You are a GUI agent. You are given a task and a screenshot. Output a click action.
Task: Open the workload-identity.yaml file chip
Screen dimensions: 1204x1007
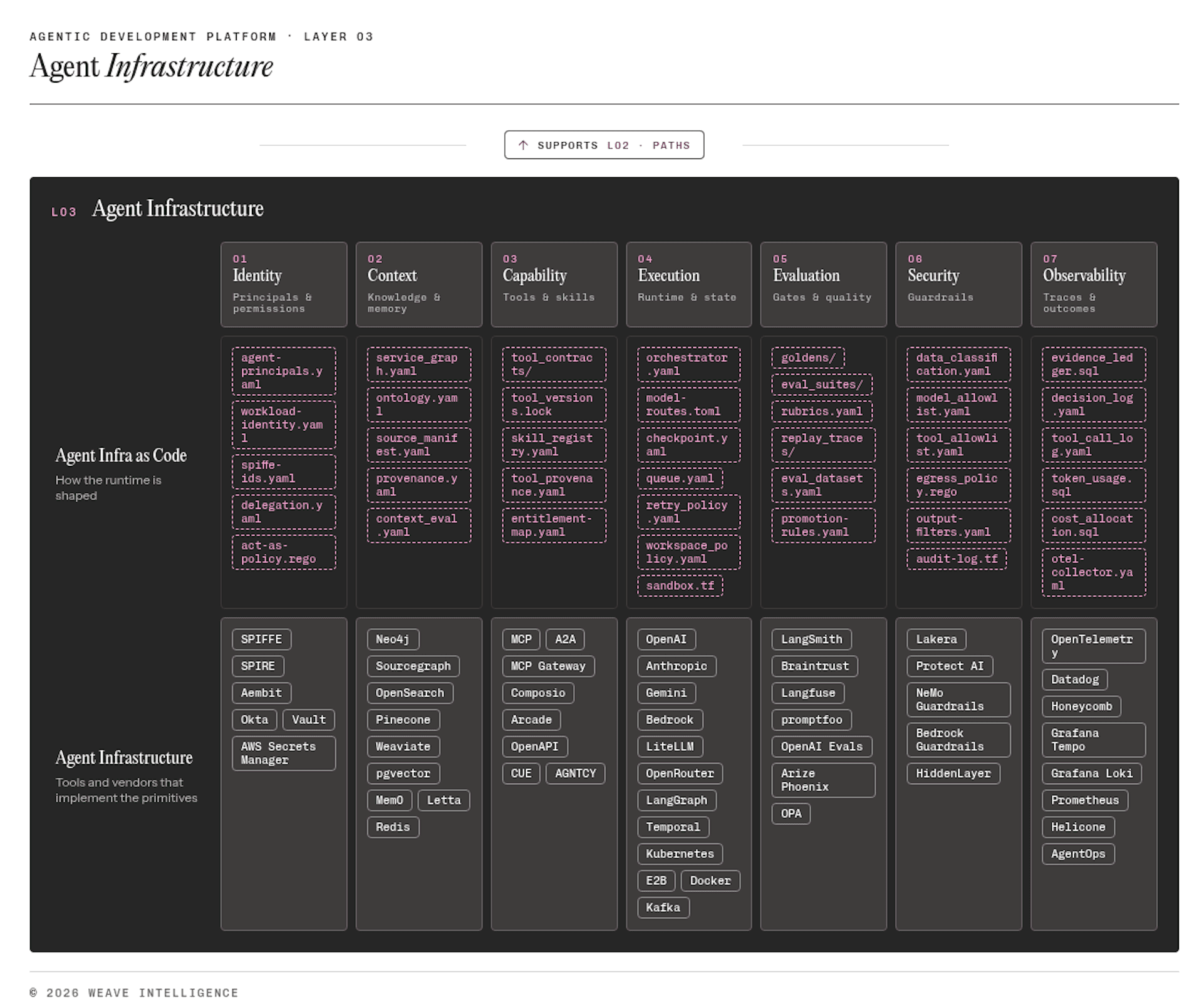point(284,425)
